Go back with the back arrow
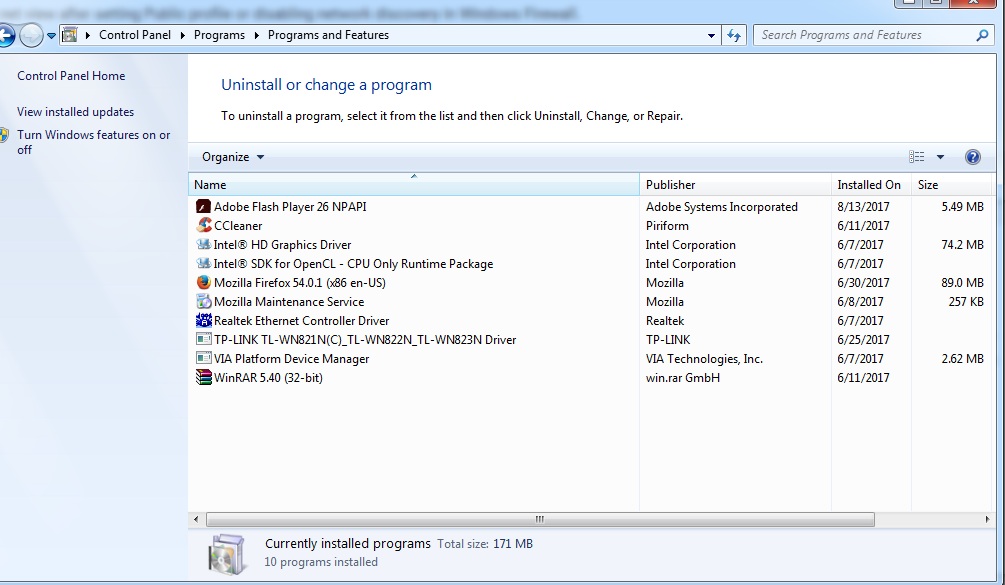Image resolution: width=1005 pixels, height=585 pixels. point(5,35)
